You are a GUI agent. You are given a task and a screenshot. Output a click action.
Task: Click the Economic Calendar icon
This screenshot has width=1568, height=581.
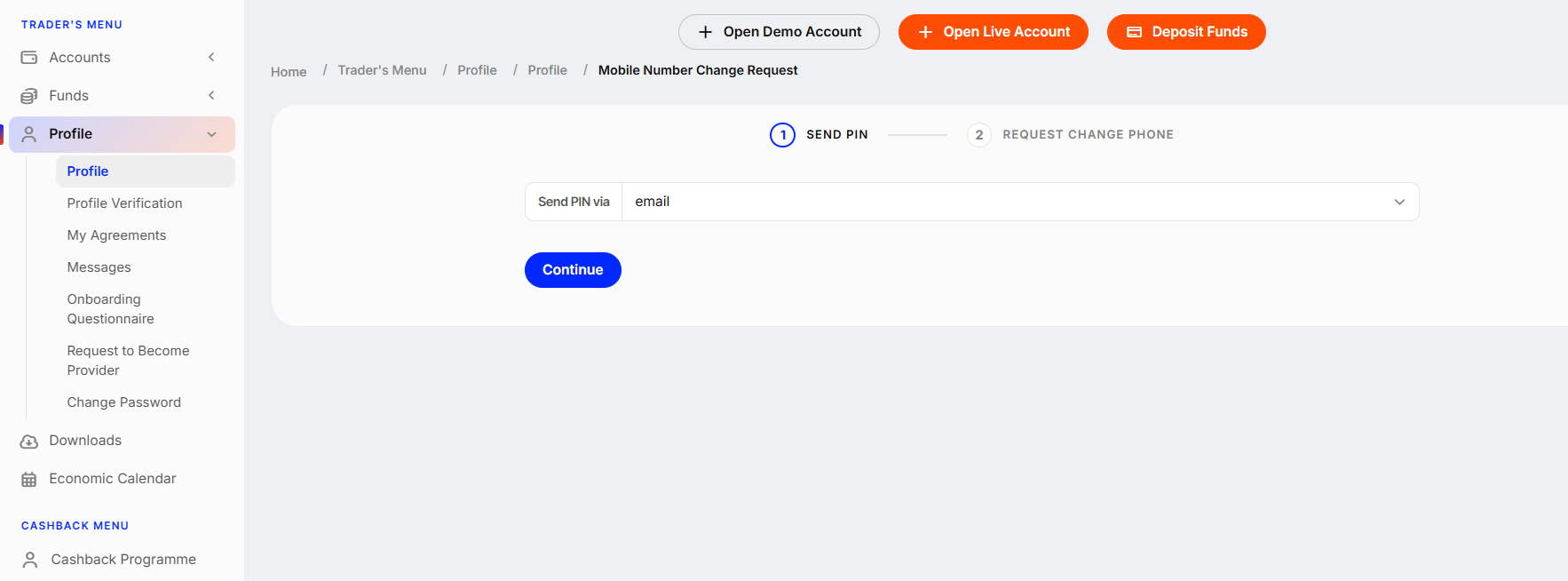pos(29,480)
